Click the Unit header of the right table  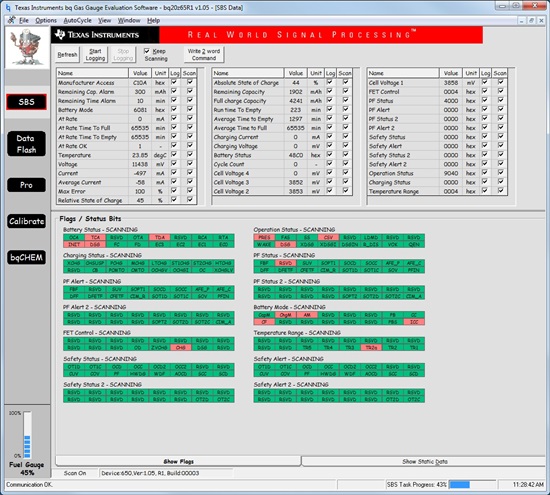click(x=471, y=73)
